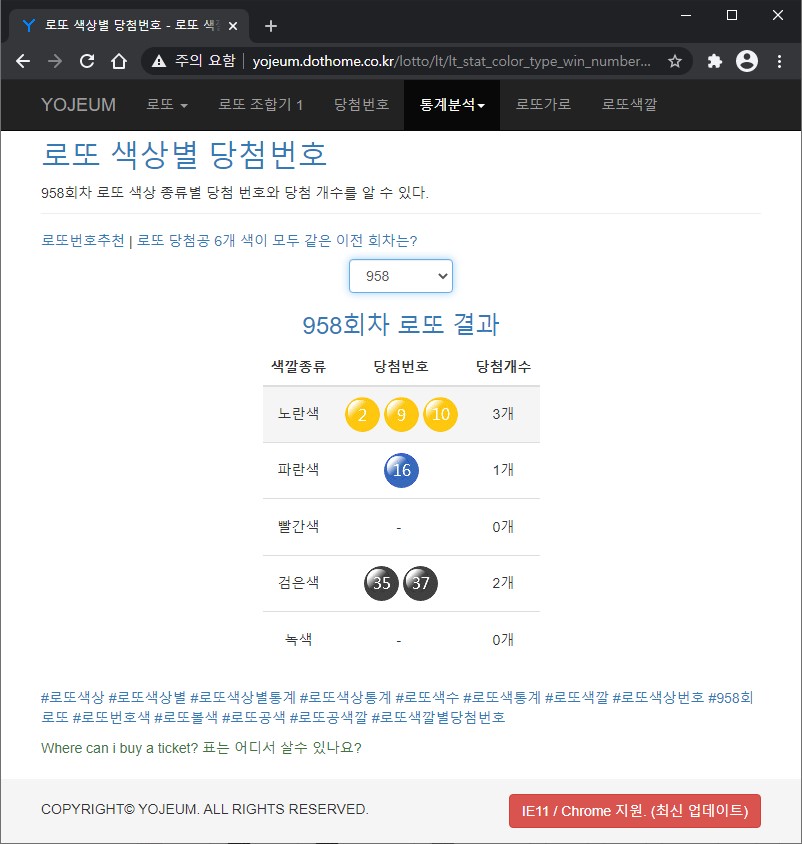Screen dimensions: 802x844
Task: Reload the page with refresh icon
Action: point(87,61)
